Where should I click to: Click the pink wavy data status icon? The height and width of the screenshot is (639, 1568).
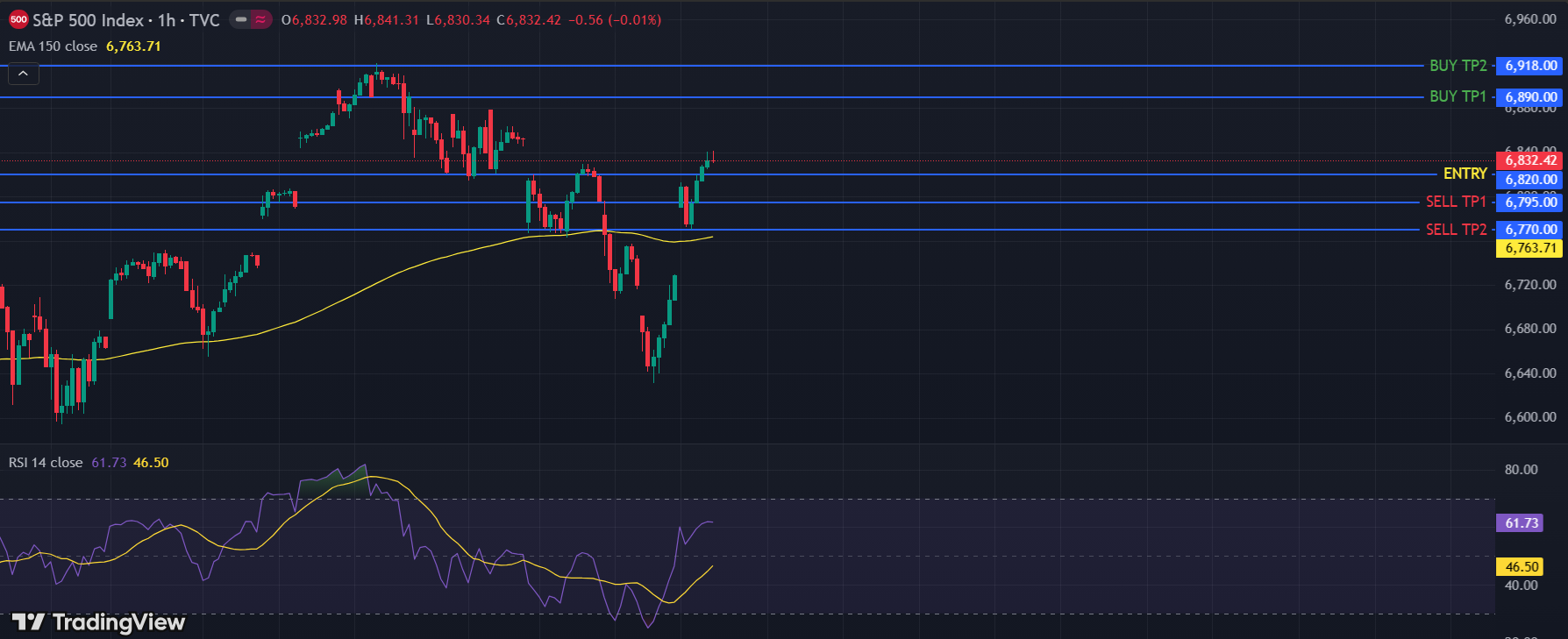point(261,19)
